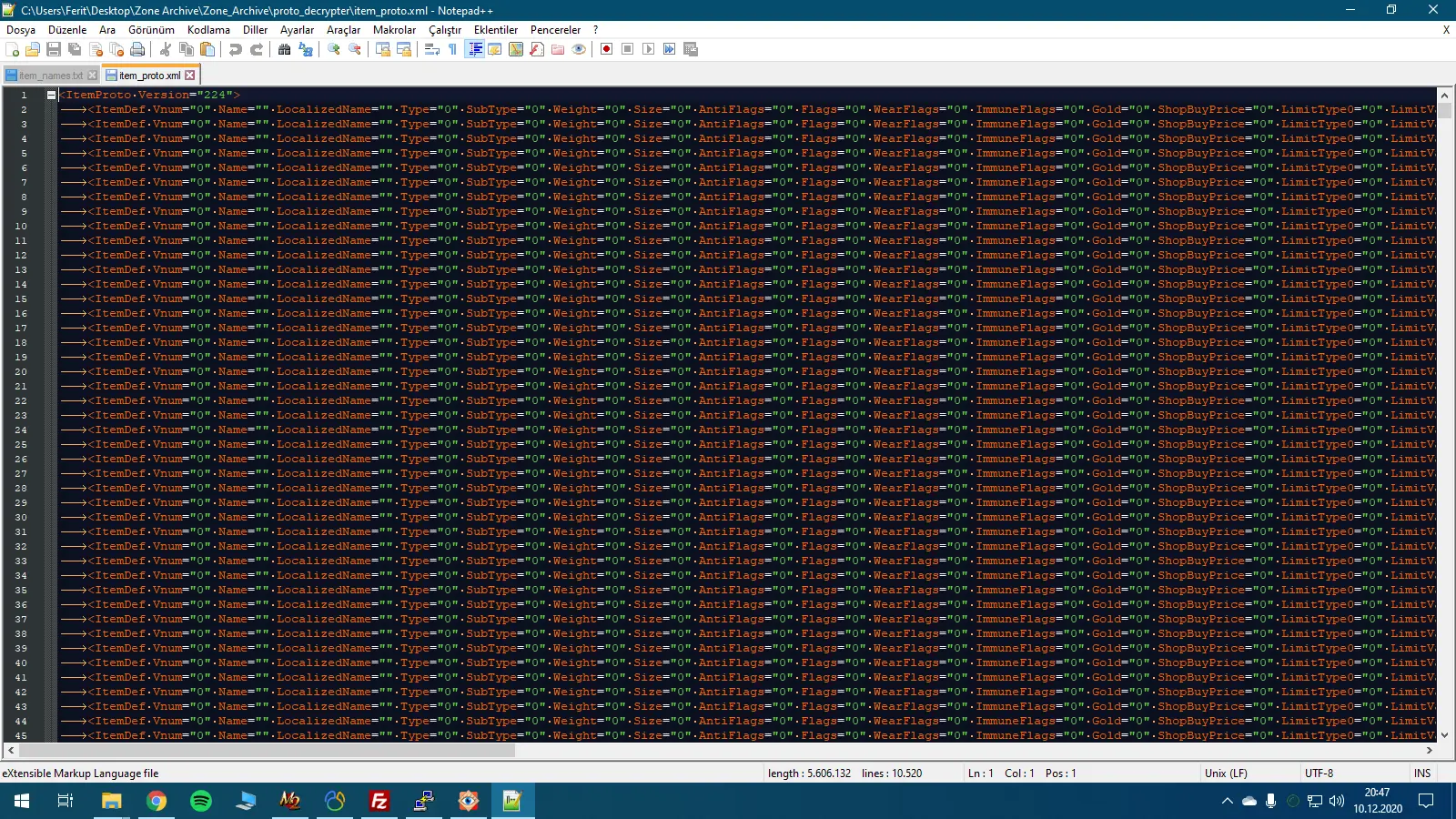1456x819 pixels.
Task: Open the Görünüm menu
Action: pos(151,30)
